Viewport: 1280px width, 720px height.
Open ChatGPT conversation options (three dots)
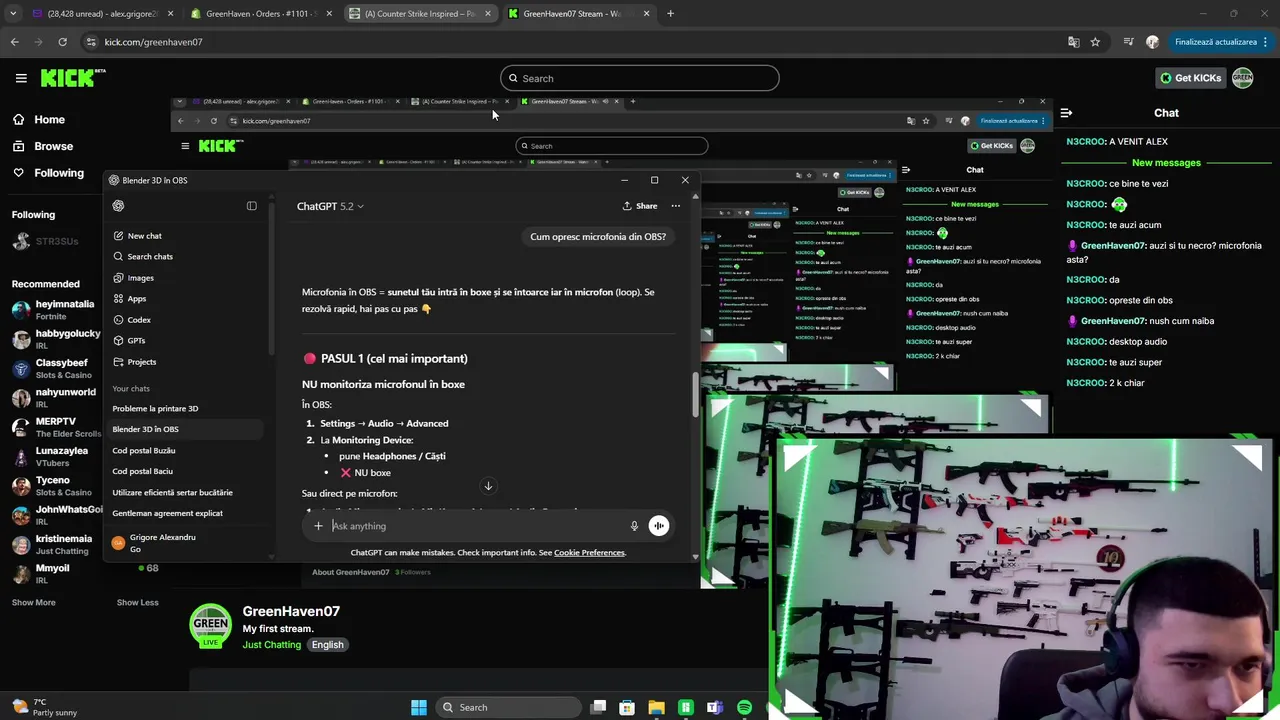click(x=676, y=206)
